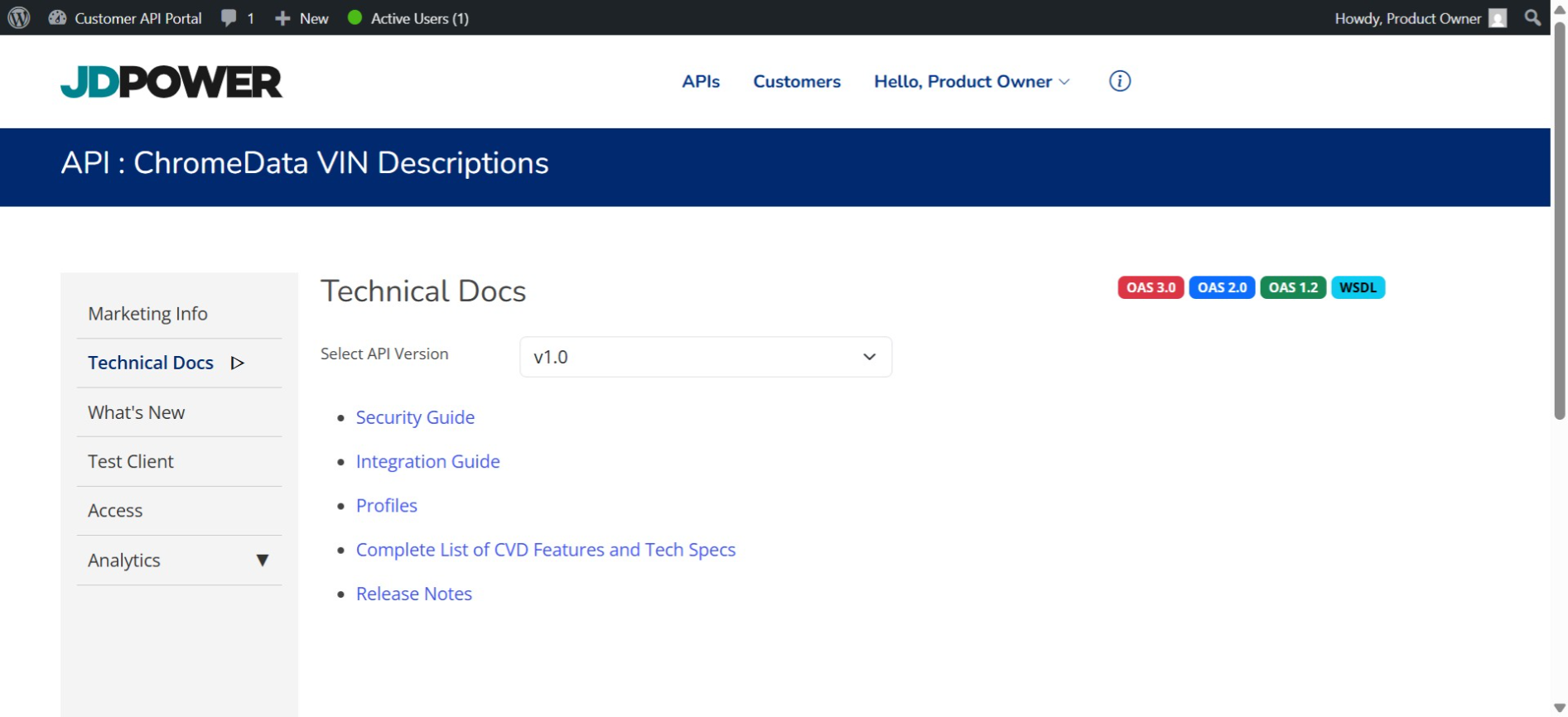This screenshot has height=717, width=1568.
Task: Open the admin bar search magnifier
Action: click(1532, 17)
